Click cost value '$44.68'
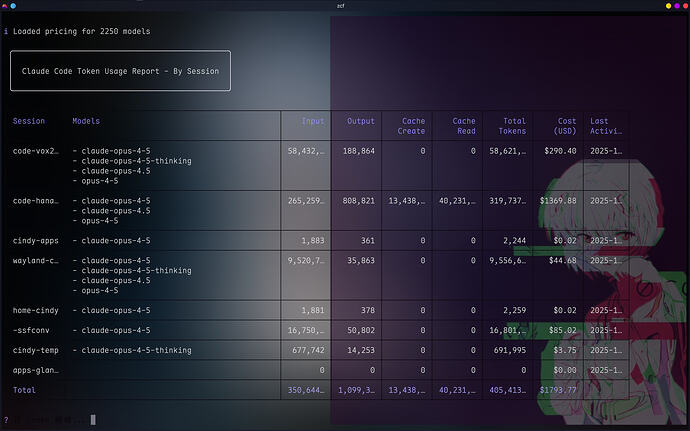690x431 pixels. pyautogui.click(x=562, y=260)
